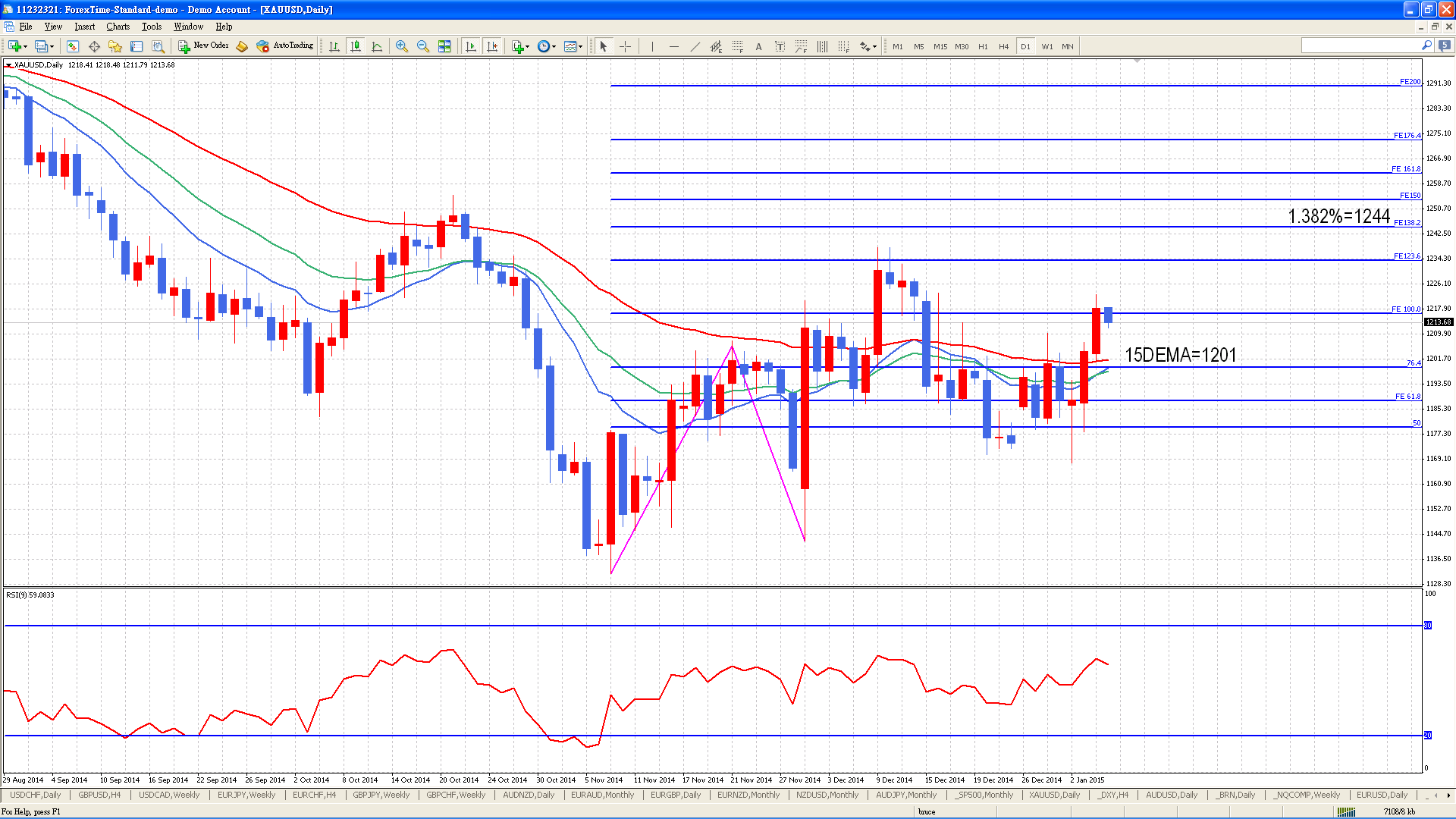Switch timeframe to M30
This screenshot has width=1456, height=819.
[x=962, y=46]
